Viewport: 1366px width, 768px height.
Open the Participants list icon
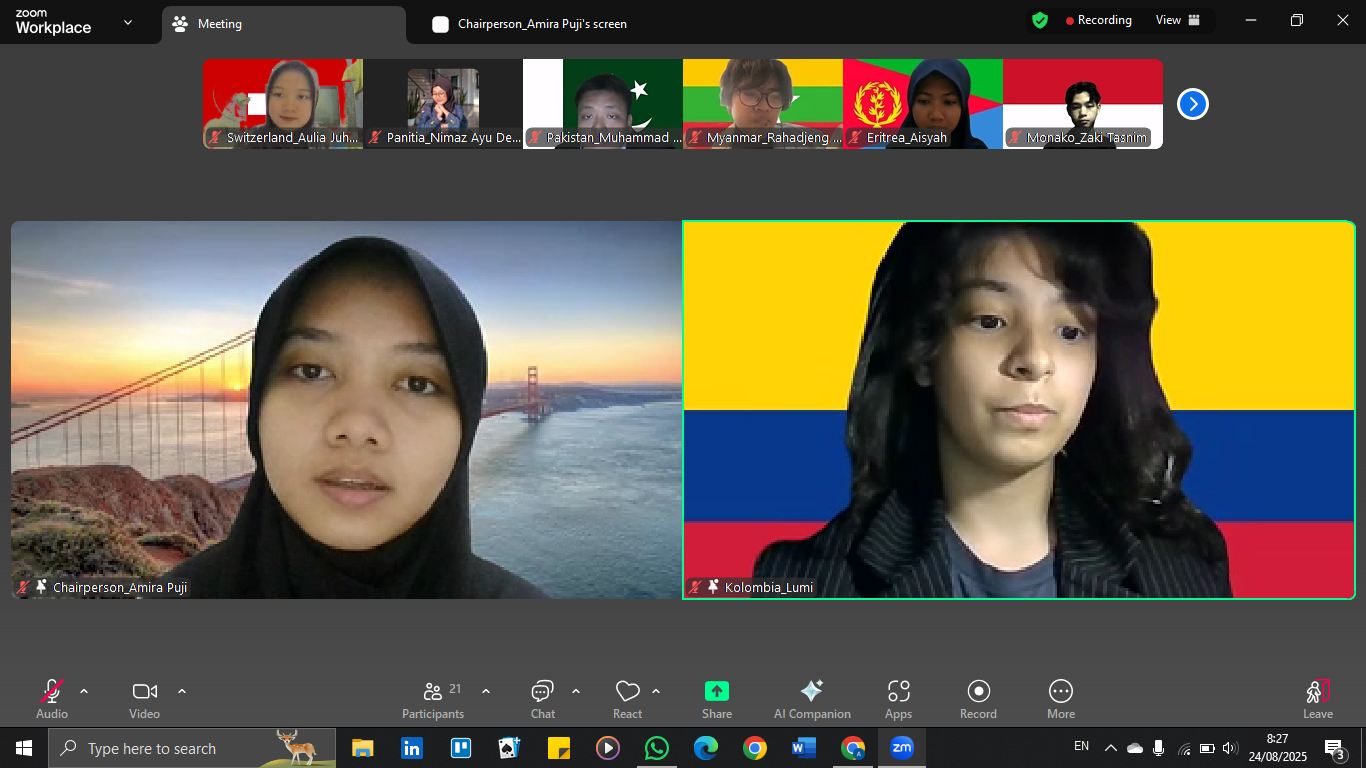click(433, 692)
